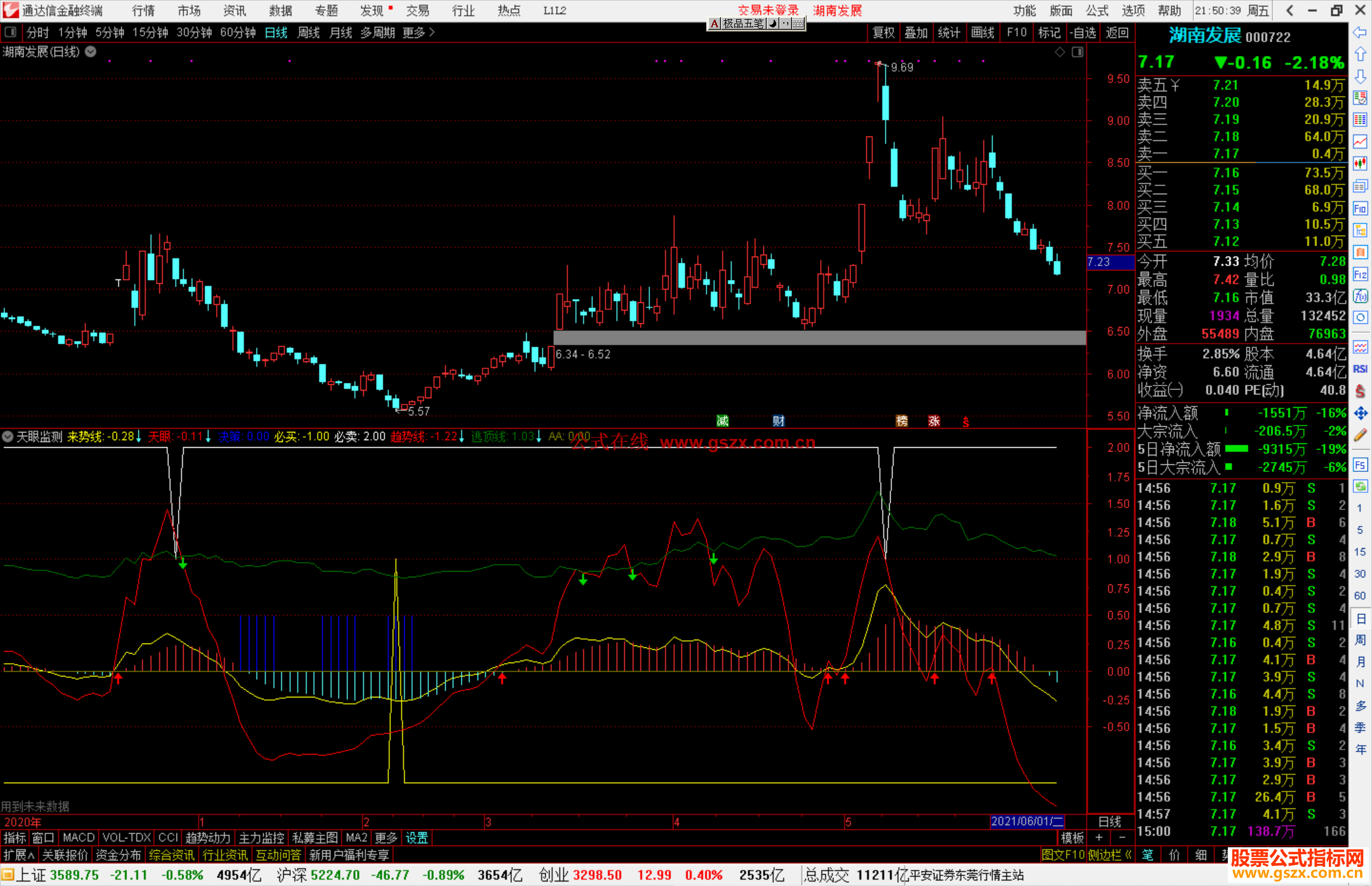Click the 2021/06/01 date marker on timeline
The image size is (1372, 886).
pyautogui.click(x=1026, y=821)
